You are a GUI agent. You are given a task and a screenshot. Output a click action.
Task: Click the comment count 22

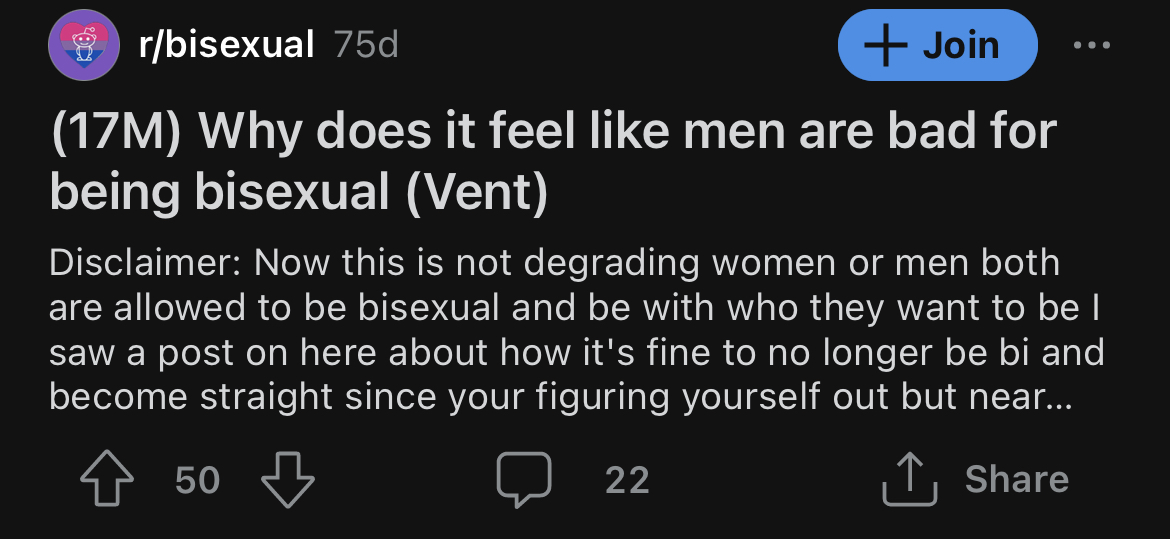pos(627,480)
